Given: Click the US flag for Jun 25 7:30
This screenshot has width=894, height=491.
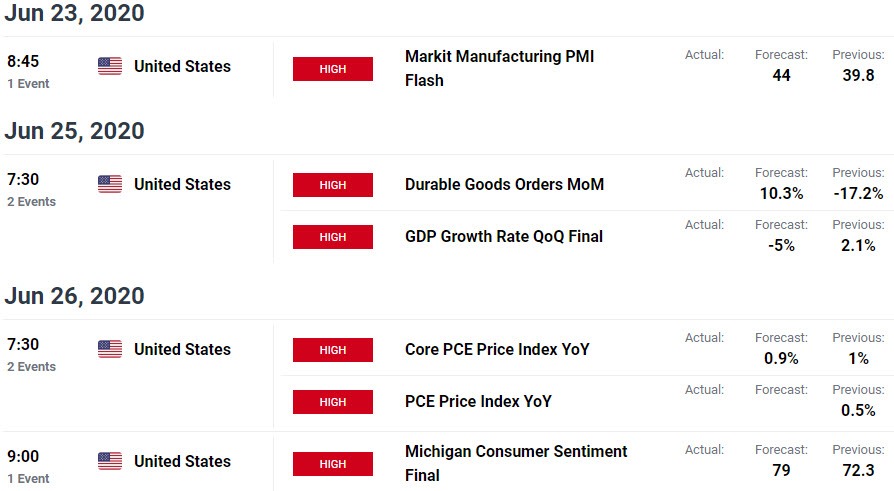Looking at the screenshot, I should click(109, 184).
